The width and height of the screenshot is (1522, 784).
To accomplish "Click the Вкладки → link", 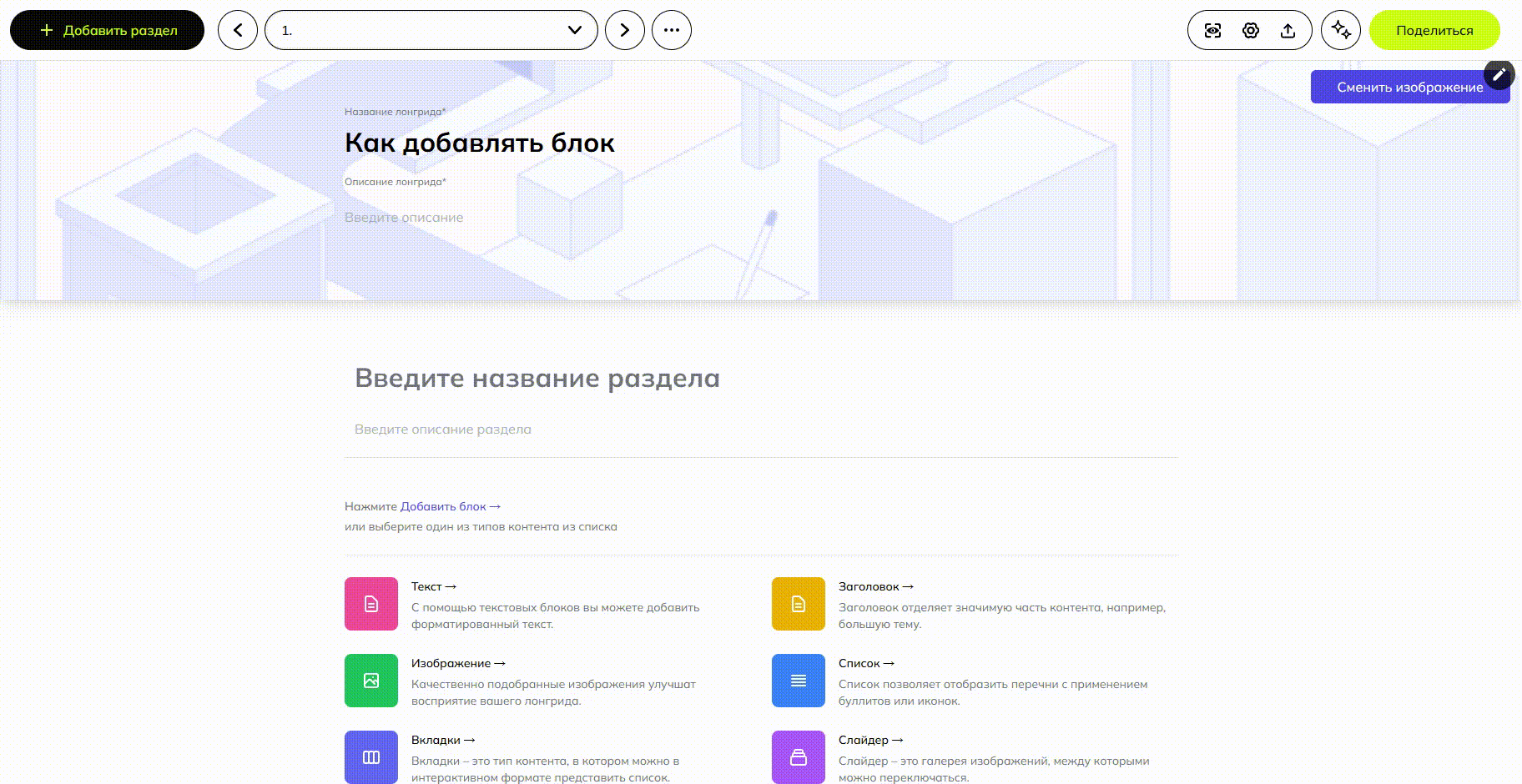I will click(x=443, y=740).
